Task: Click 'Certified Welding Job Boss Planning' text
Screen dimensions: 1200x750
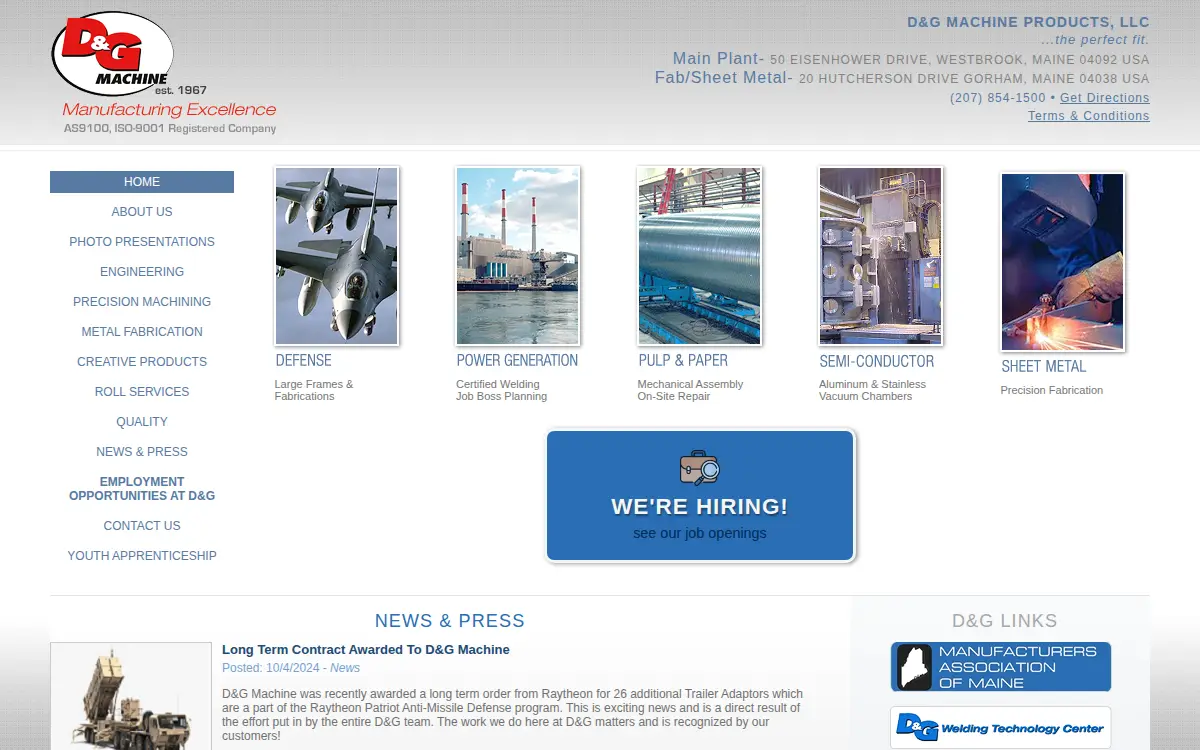Action: [502, 390]
